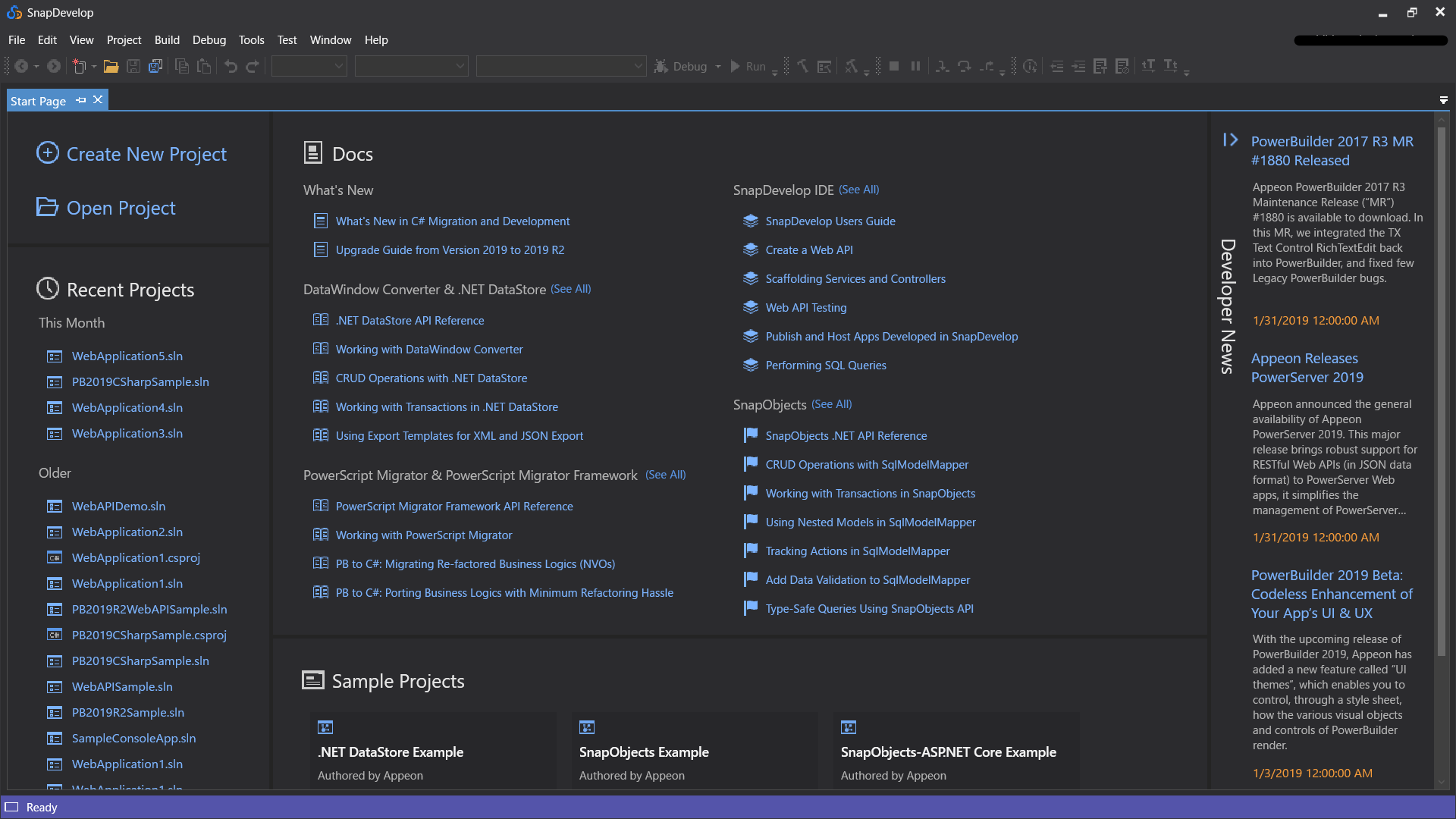Image resolution: width=1456 pixels, height=819 pixels.
Task: Unpin the Start Page tab
Action: click(80, 99)
